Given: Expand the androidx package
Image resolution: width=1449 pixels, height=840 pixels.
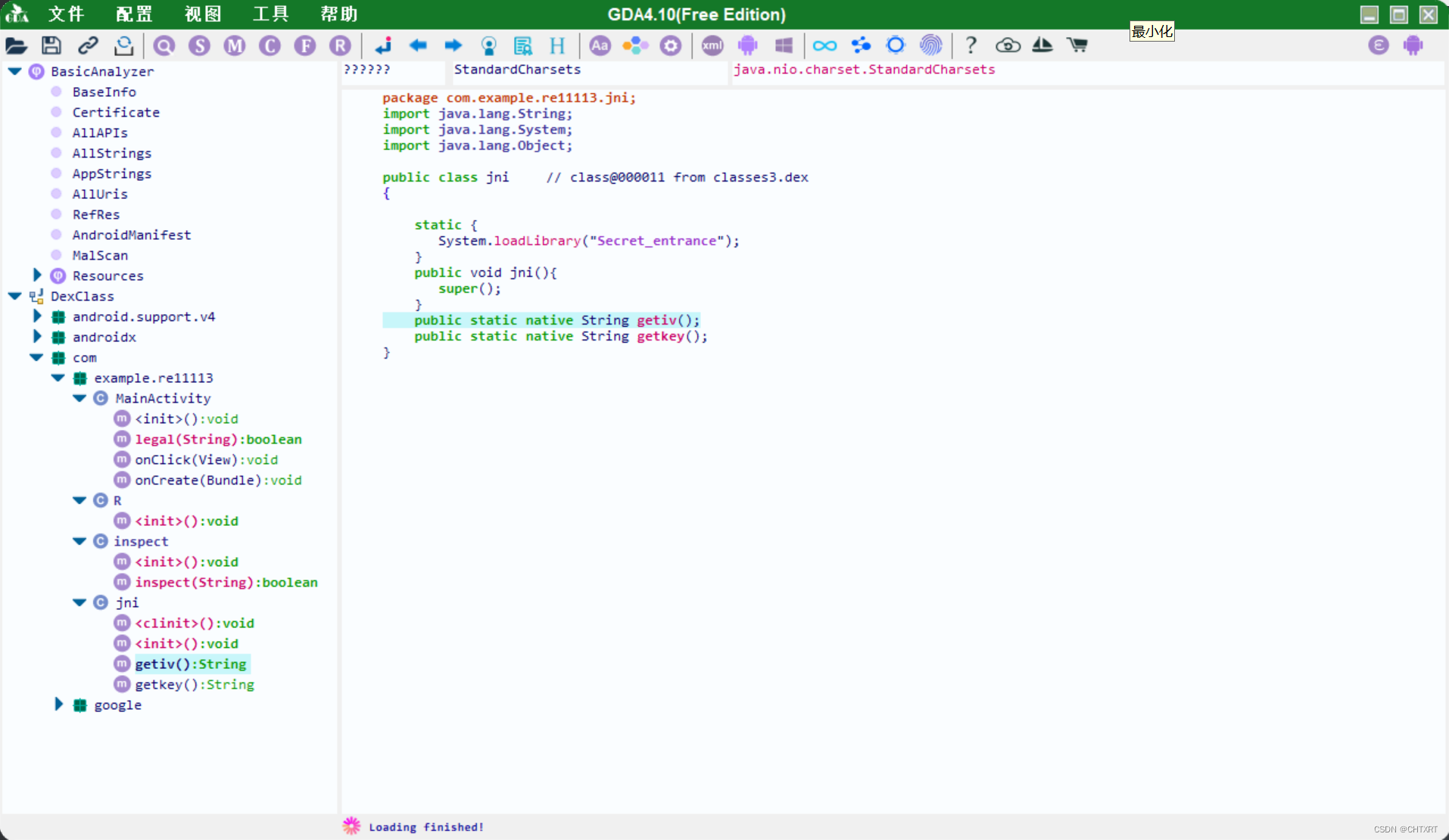Looking at the screenshot, I should coord(36,336).
